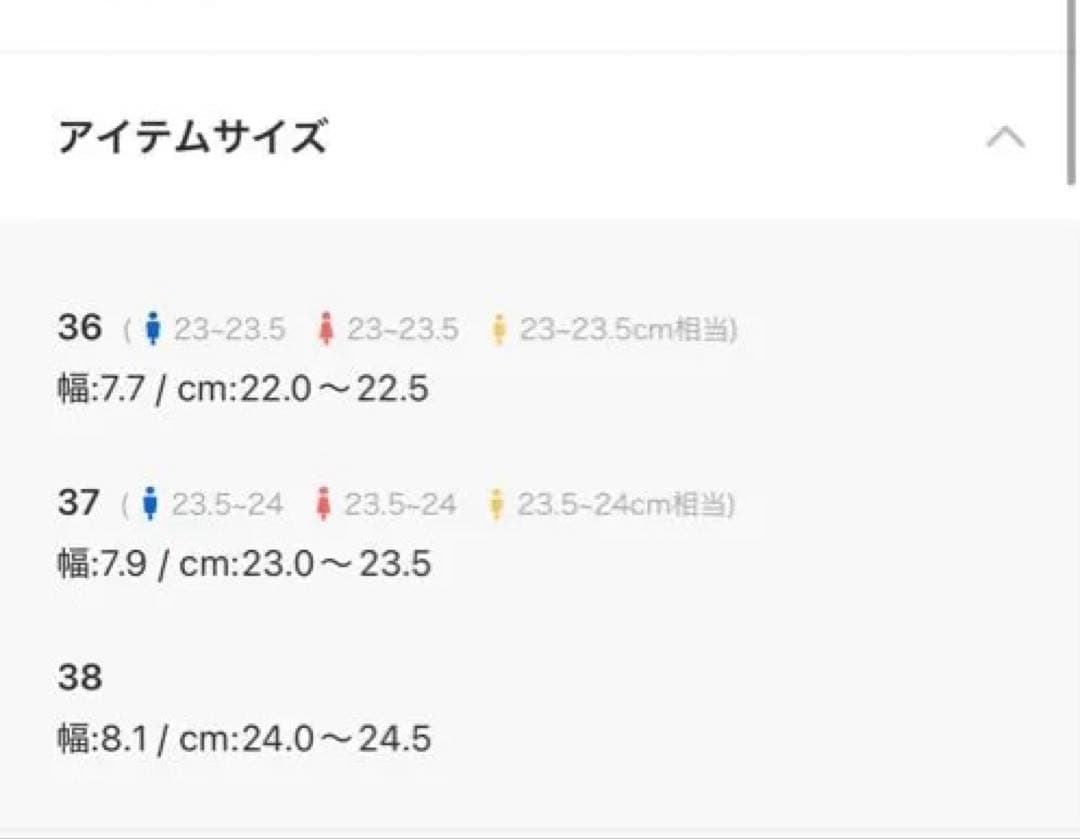Image resolution: width=1080 pixels, height=839 pixels.
Task: Select size 38 label
Action: [x=79, y=677]
